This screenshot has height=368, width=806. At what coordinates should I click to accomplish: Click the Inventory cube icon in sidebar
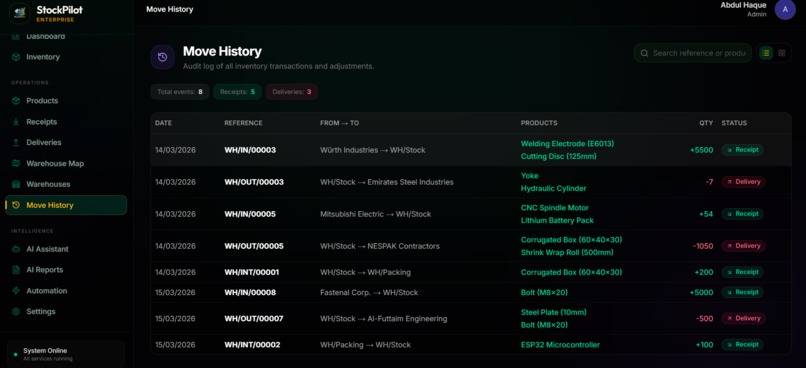(16, 57)
